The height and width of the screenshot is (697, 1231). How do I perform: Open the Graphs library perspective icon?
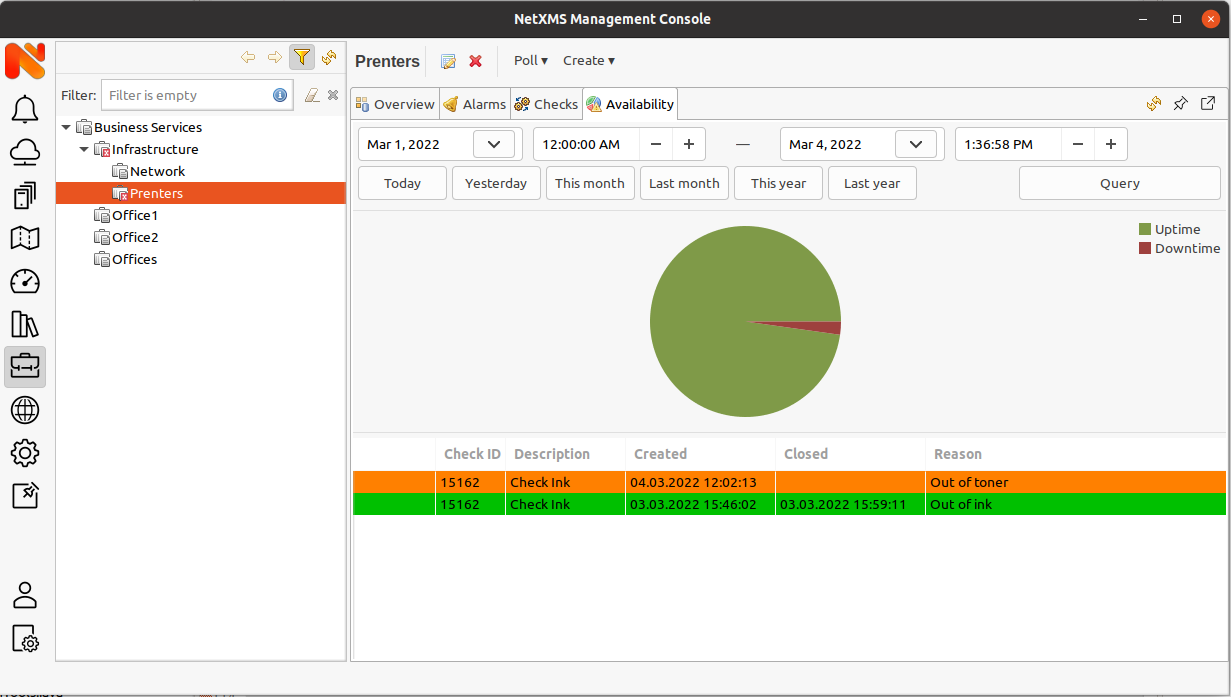point(25,324)
